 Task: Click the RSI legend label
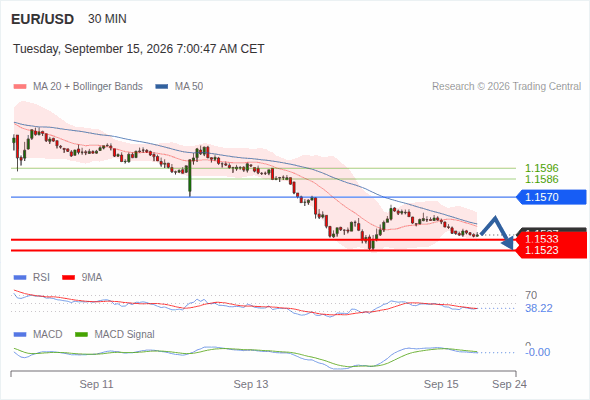click(41, 278)
